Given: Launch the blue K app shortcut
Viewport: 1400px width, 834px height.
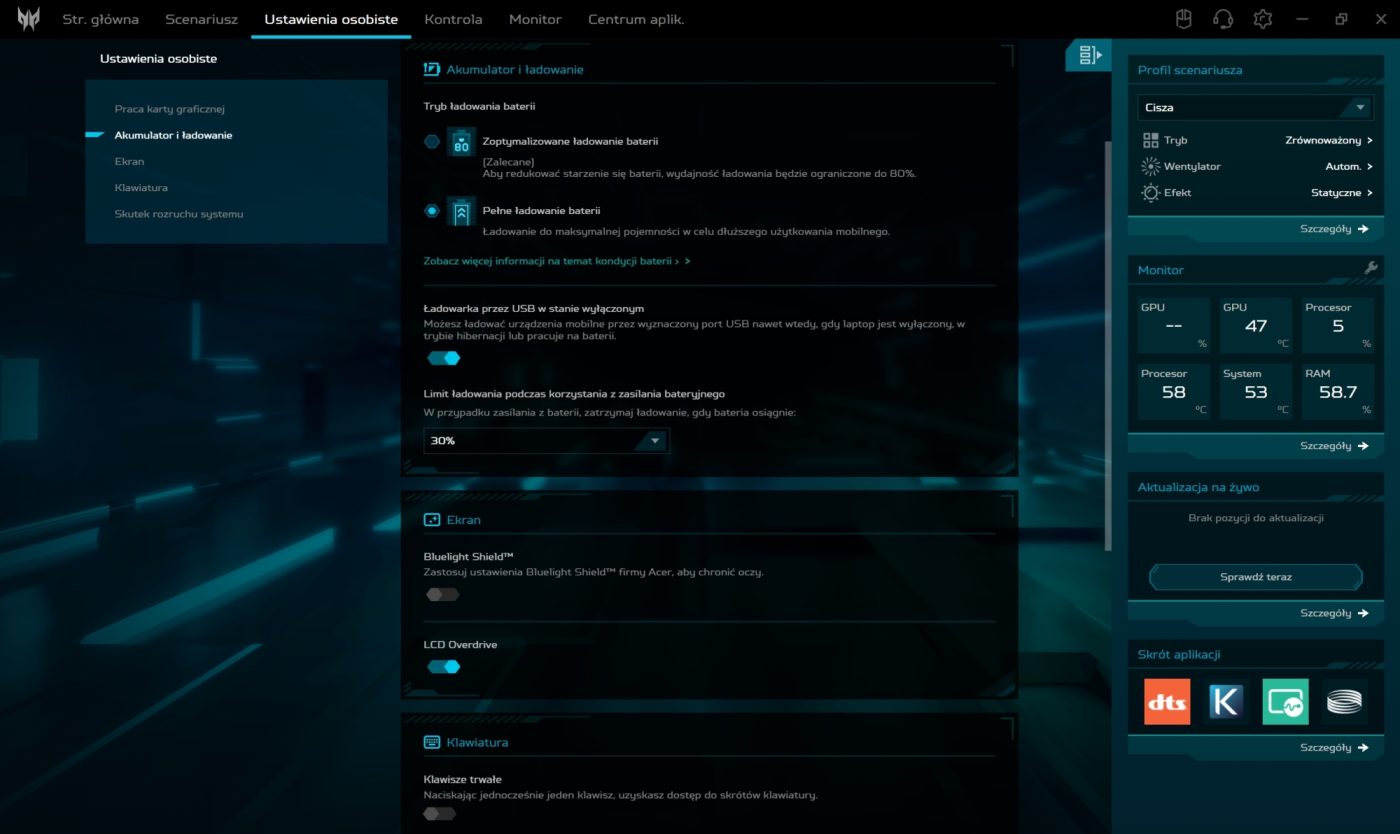Looking at the screenshot, I should [x=1226, y=702].
